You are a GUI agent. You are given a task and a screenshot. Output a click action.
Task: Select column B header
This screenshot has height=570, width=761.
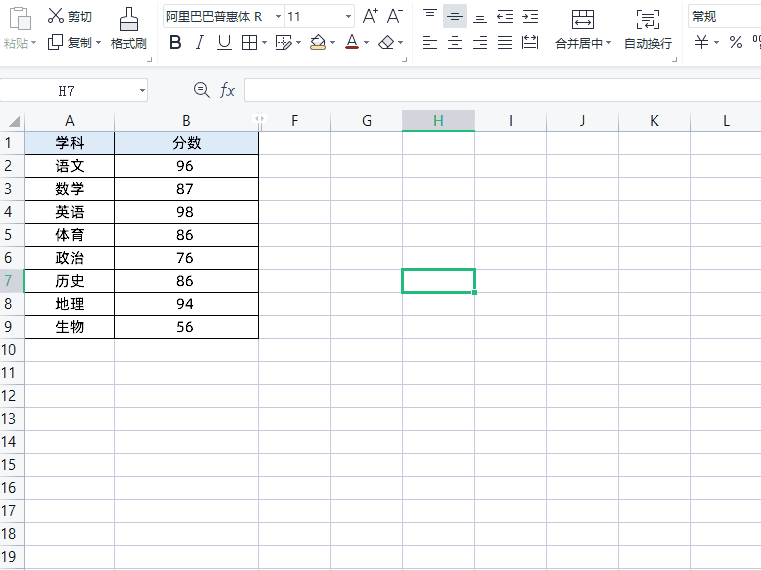coord(186,121)
